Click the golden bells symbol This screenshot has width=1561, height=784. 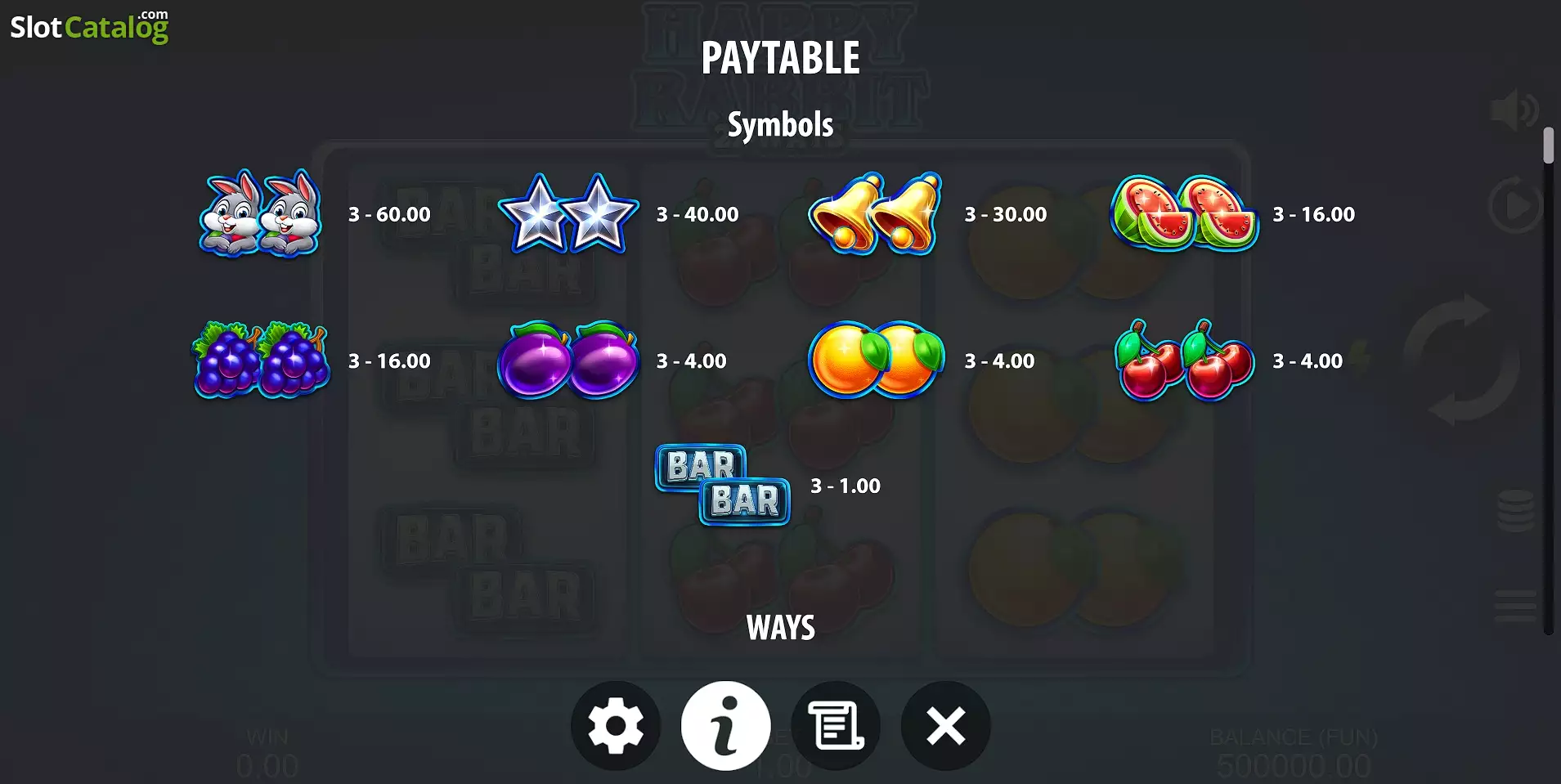[x=875, y=213]
